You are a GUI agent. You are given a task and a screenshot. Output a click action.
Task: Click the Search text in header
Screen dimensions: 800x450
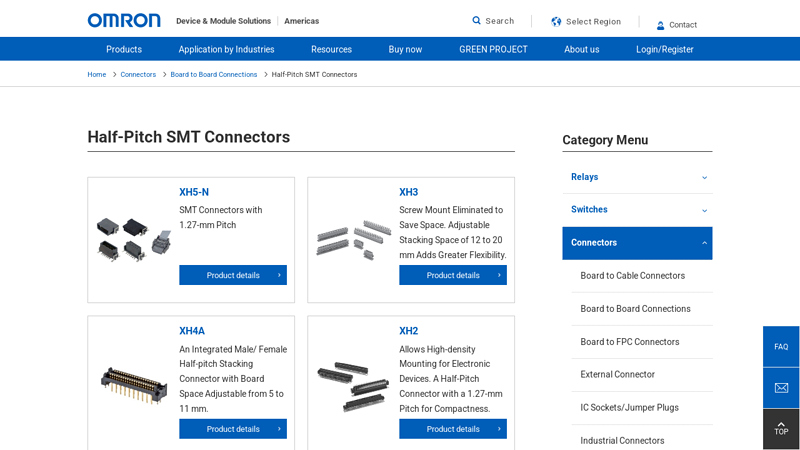click(x=499, y=21)
